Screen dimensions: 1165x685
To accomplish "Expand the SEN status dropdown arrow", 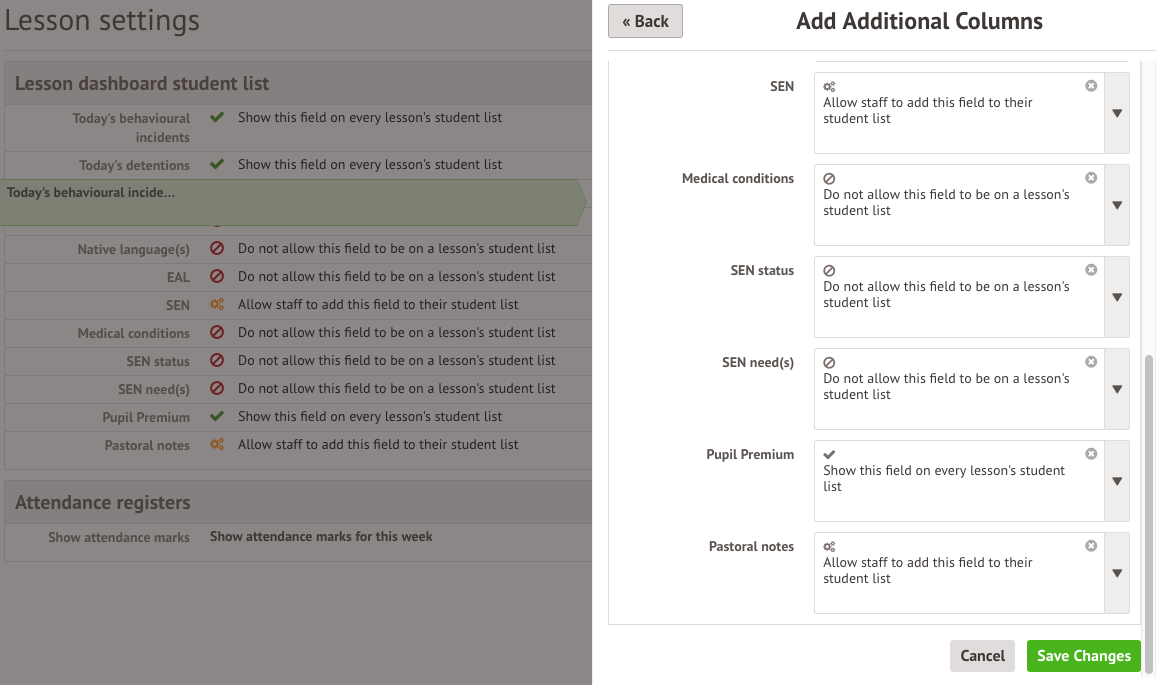I will coord(1117,297).
